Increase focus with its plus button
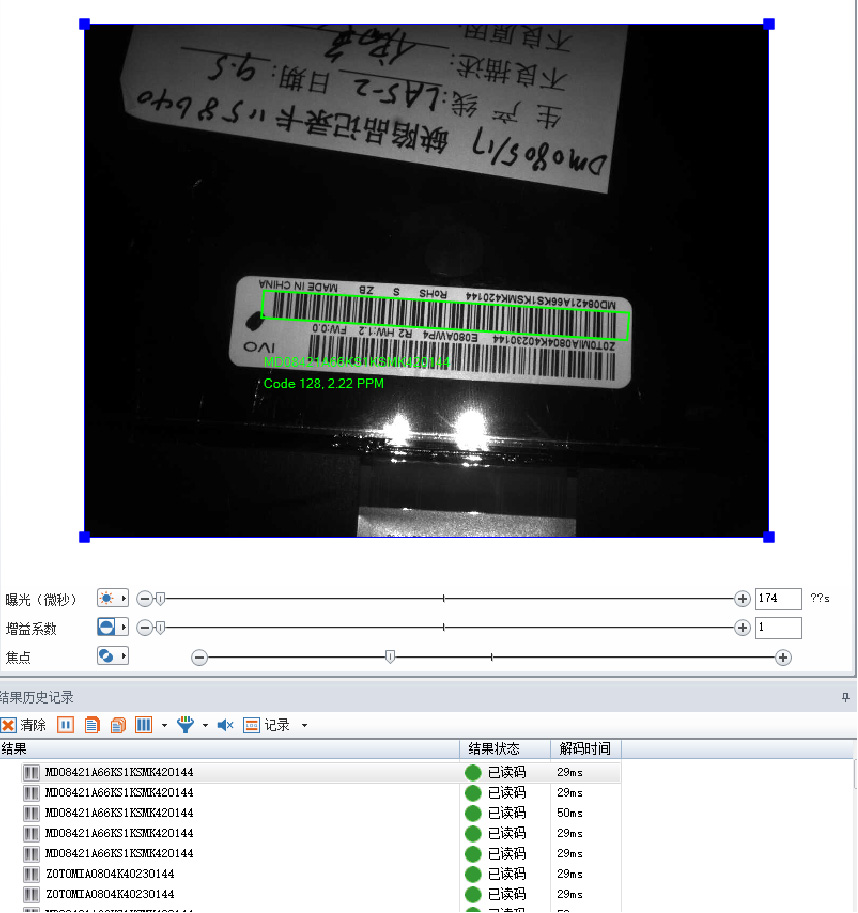This screenshot has height=913, width=858. 783,658
